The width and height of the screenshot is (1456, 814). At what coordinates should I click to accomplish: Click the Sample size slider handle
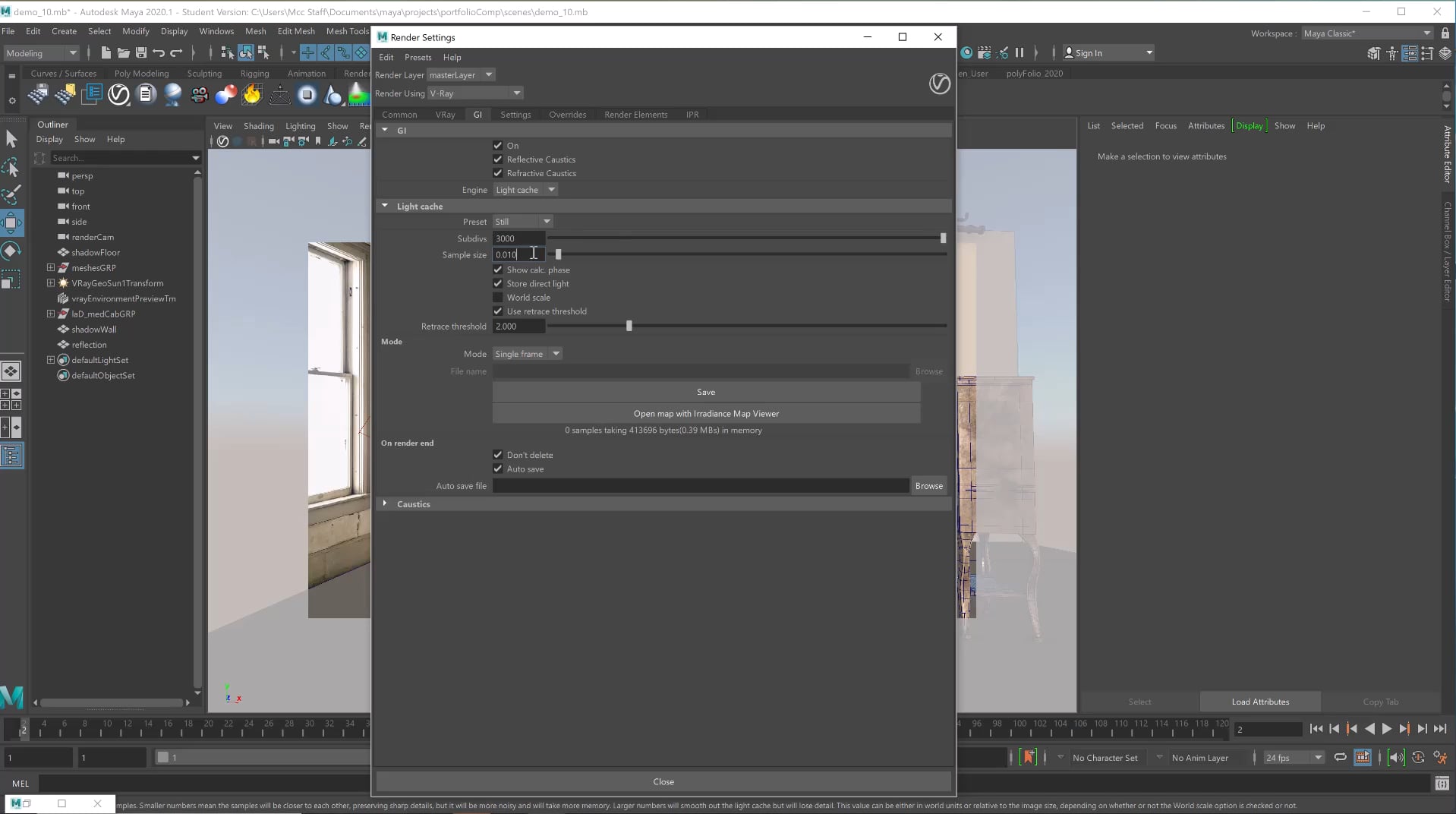(558, 254)
